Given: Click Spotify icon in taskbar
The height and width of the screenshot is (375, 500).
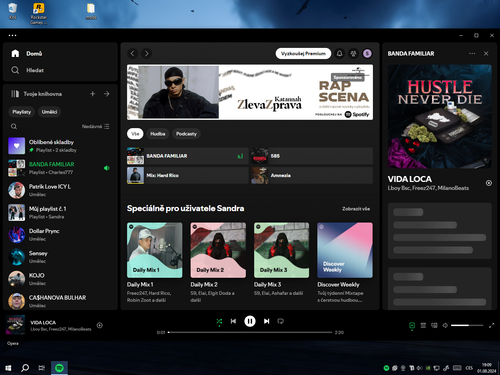Looking at the screenshot, I should 59,368.
